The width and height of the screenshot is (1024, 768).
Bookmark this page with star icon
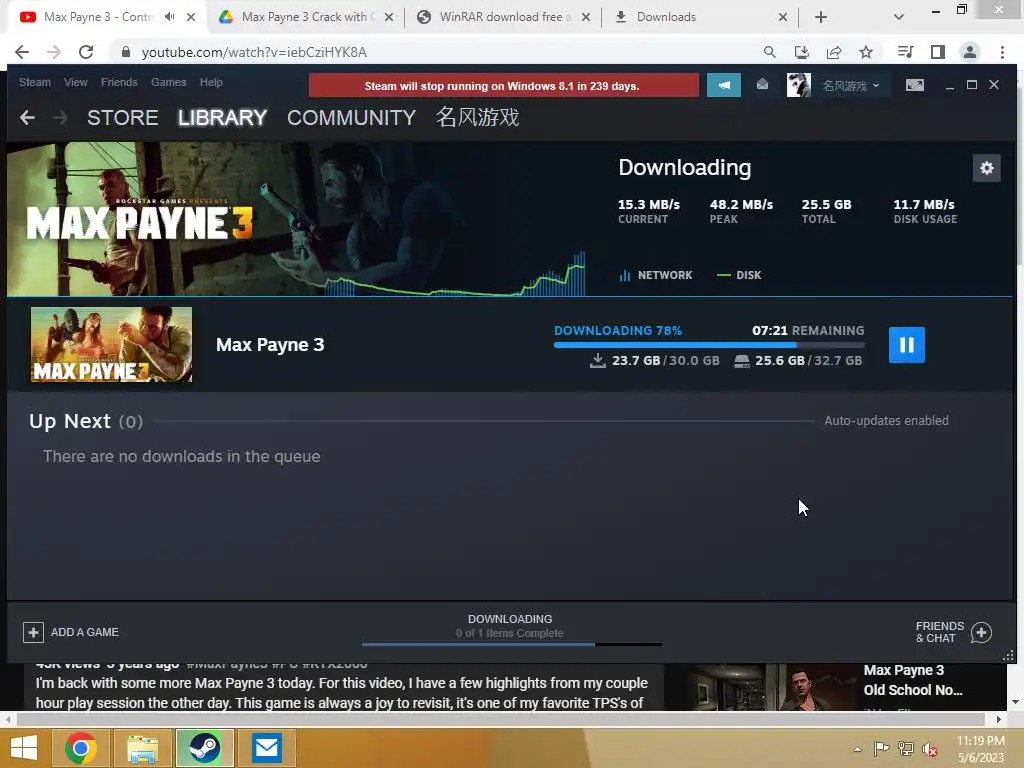[866, 52]
